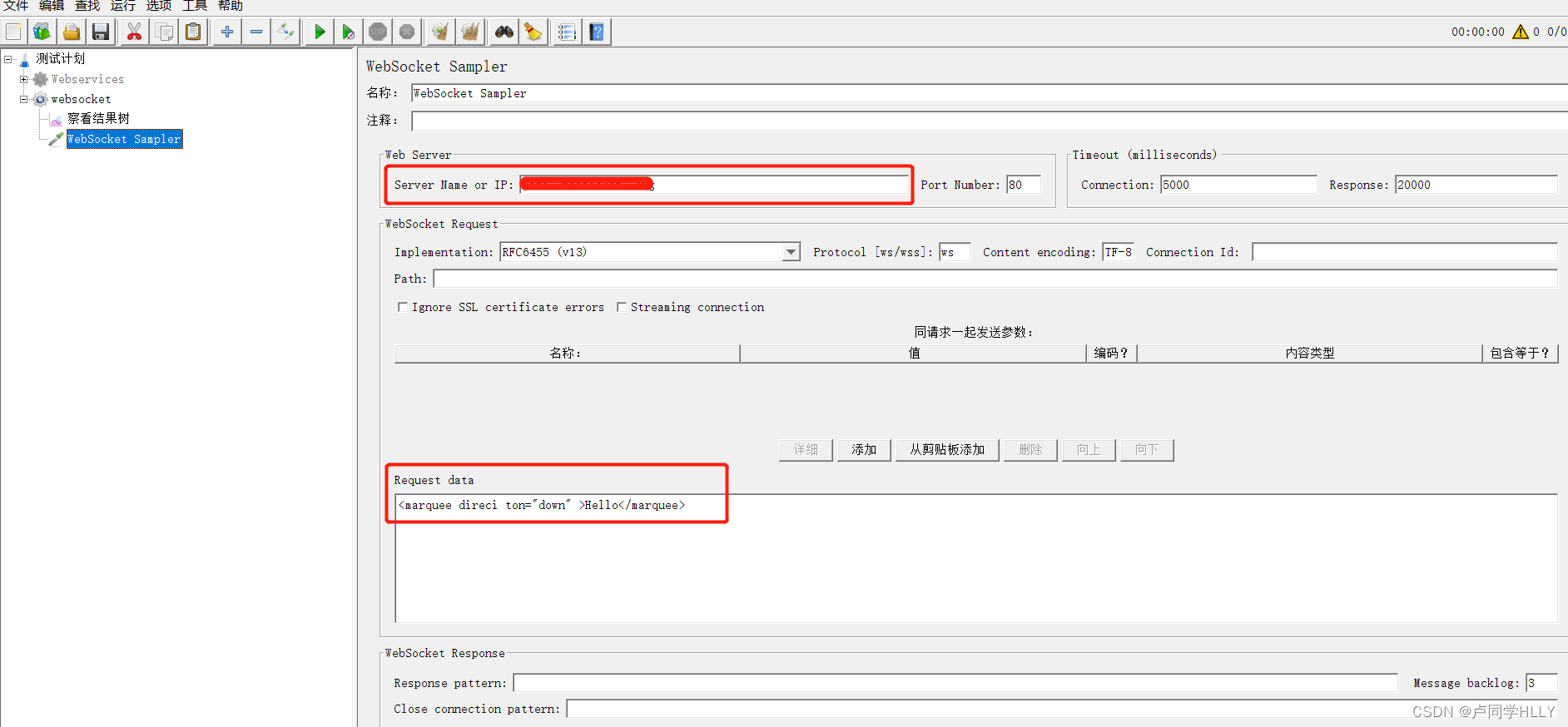Click the Cut scissors icon
This screenshot has width=1568, height=727.
pos(134,32)
